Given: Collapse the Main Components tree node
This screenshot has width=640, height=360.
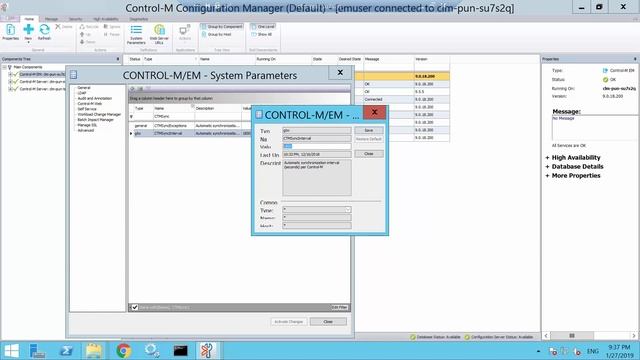Looking at the screenshot, I should pos(4,67).
